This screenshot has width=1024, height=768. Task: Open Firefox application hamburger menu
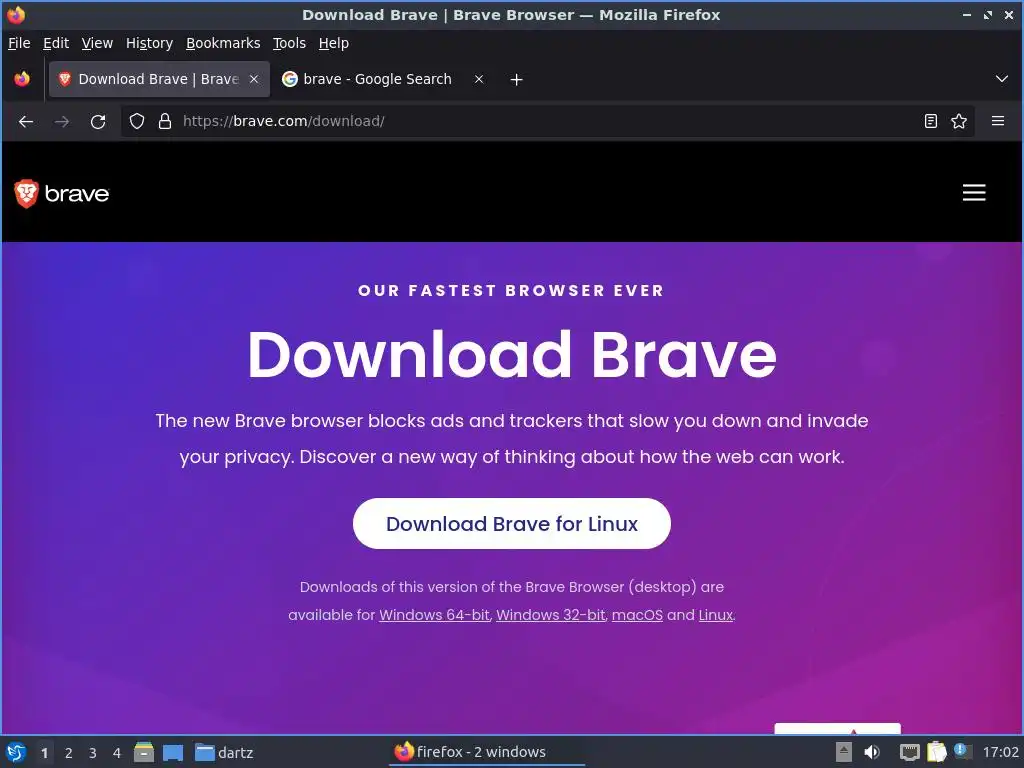tap(998, 121)
